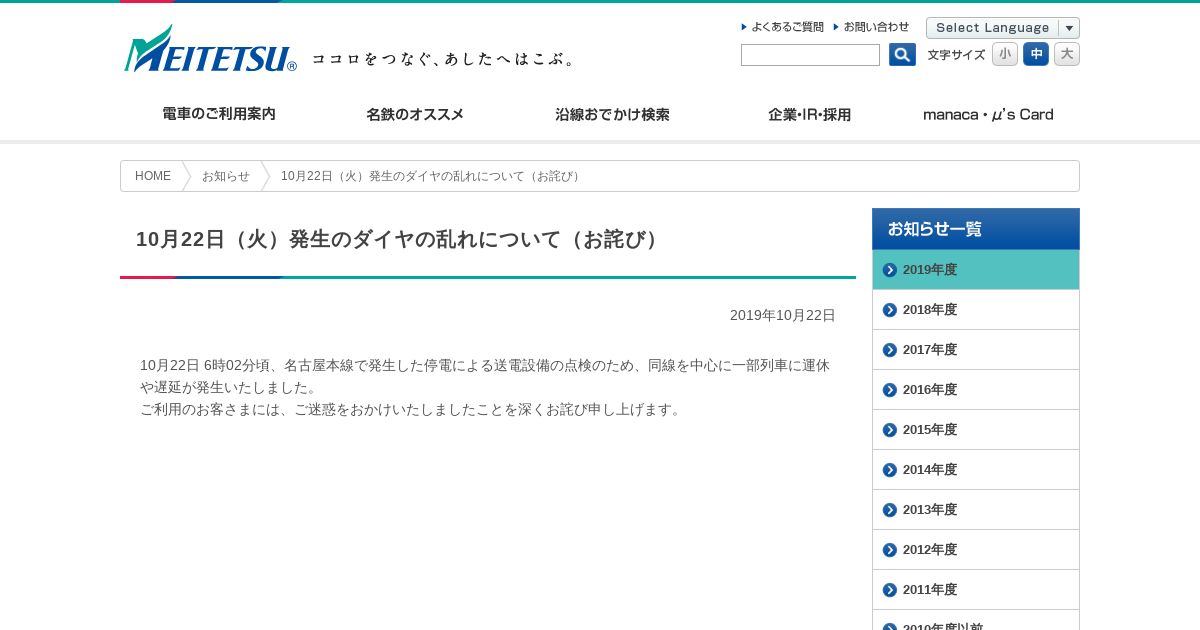Select 2012年度 in sidebar list
This screenshot has height=630, width=1200.
click(x=976, y=550)
